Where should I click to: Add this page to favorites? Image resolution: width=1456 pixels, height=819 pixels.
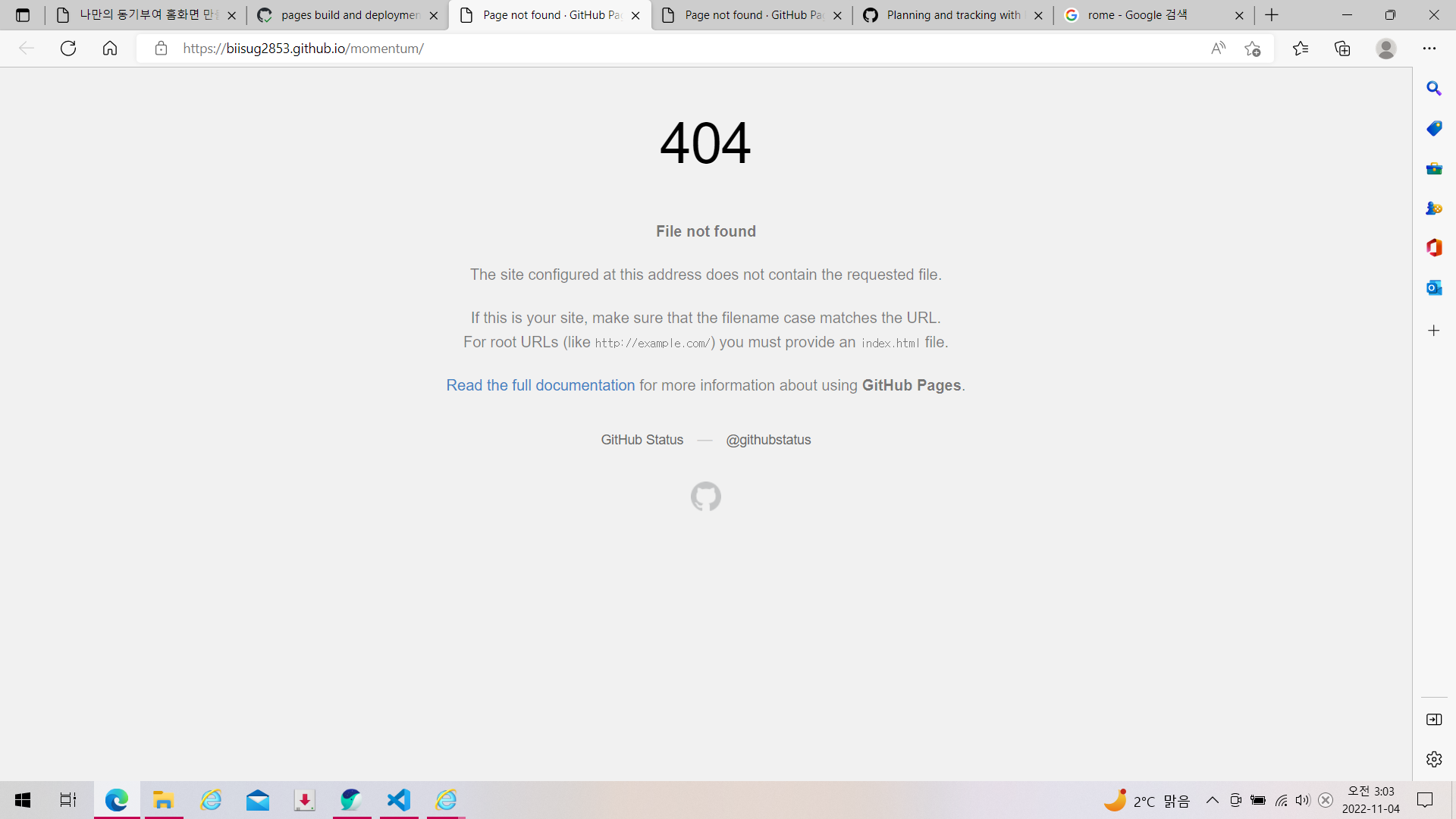tap(1253, 49)
